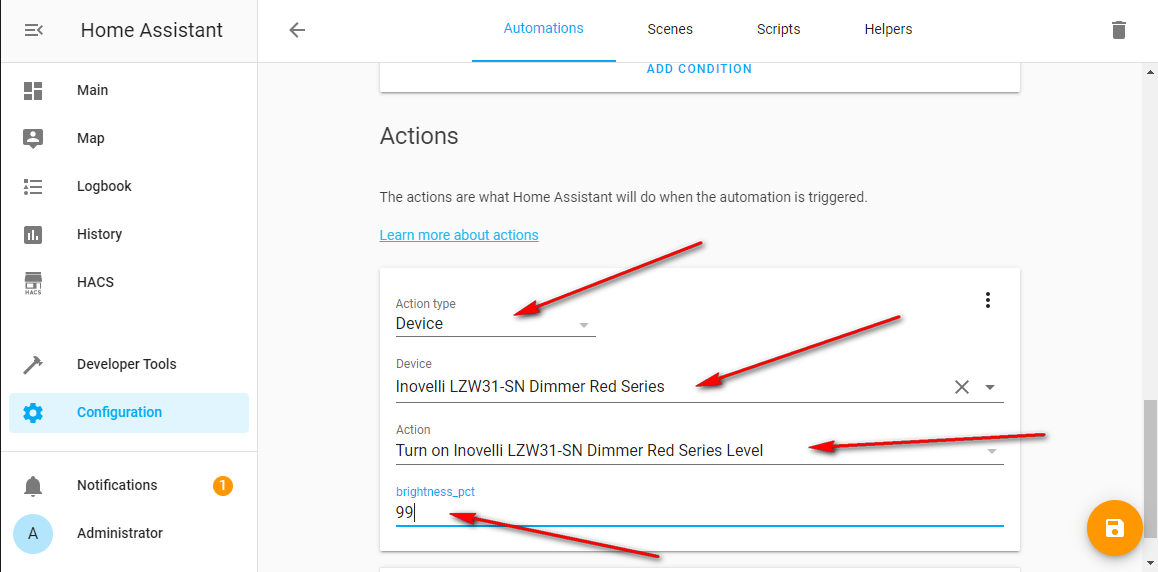Clear the selected device with X
1158x572 pixels.
(962, 387)
